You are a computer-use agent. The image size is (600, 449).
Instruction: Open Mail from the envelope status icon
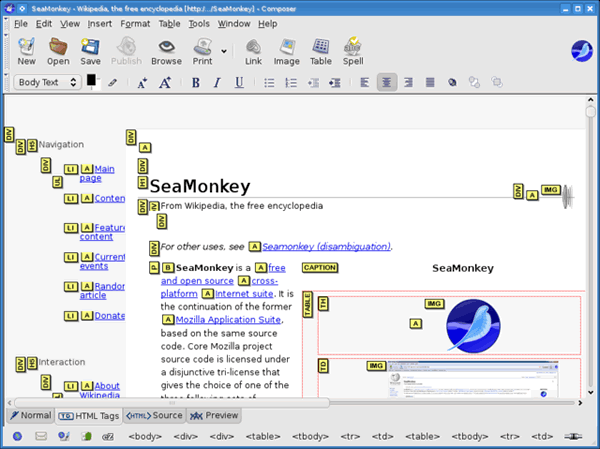click(x=41, y=436)
